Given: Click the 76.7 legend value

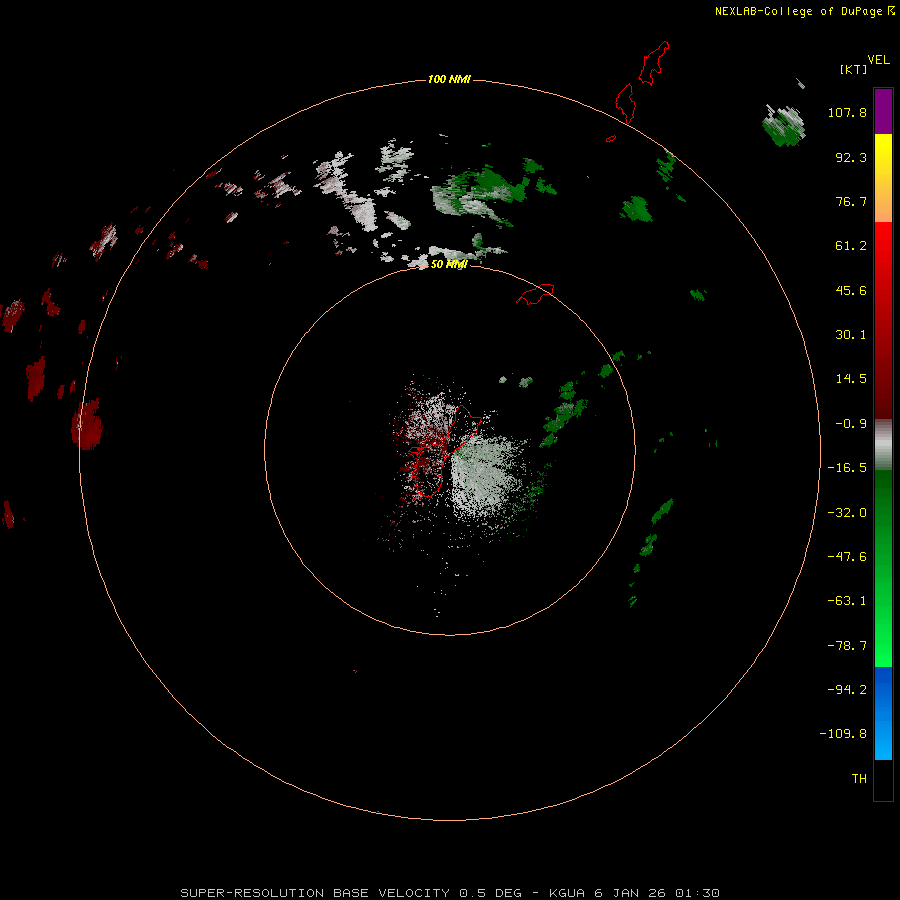Looking at the screenshot, I should pos(851,201).
